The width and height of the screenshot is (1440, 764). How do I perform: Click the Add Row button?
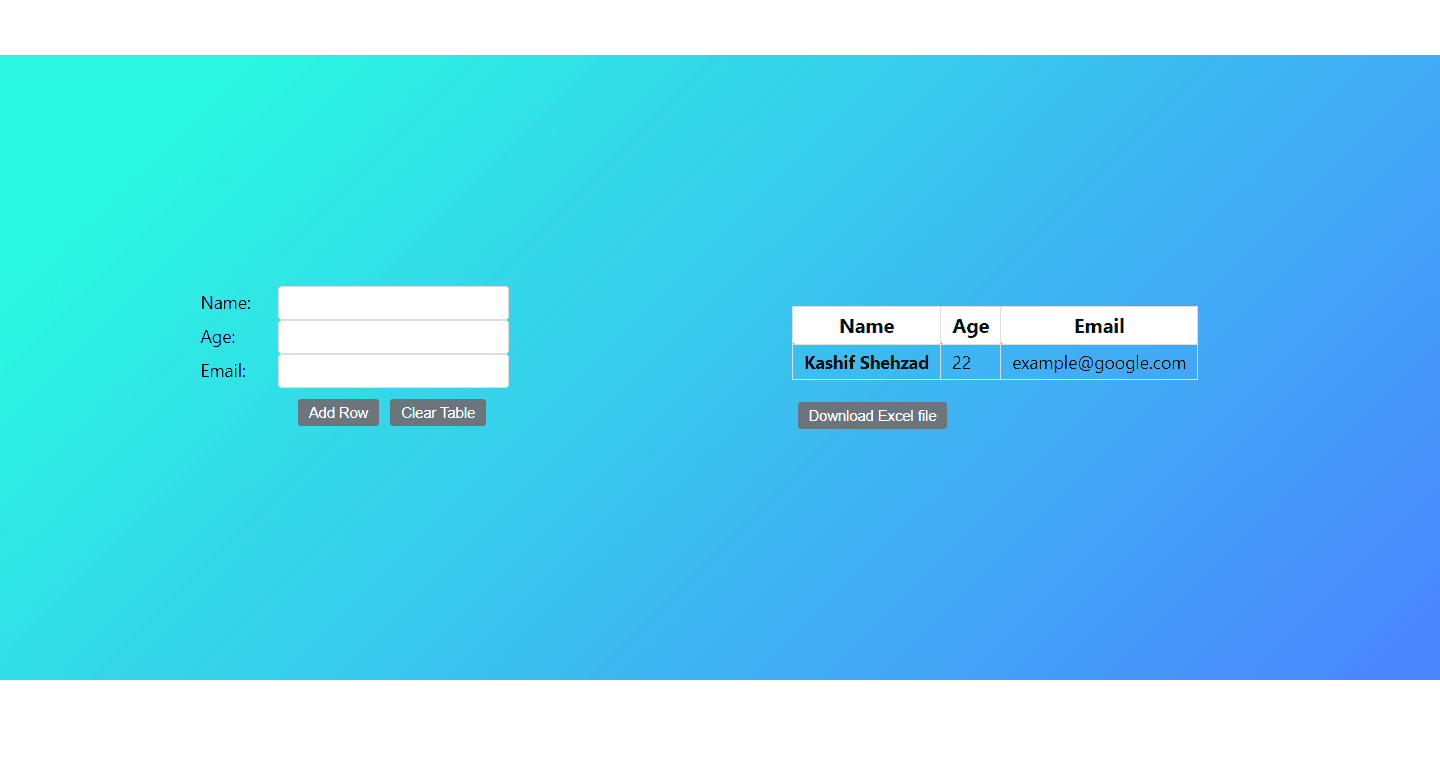pos(338,413)
